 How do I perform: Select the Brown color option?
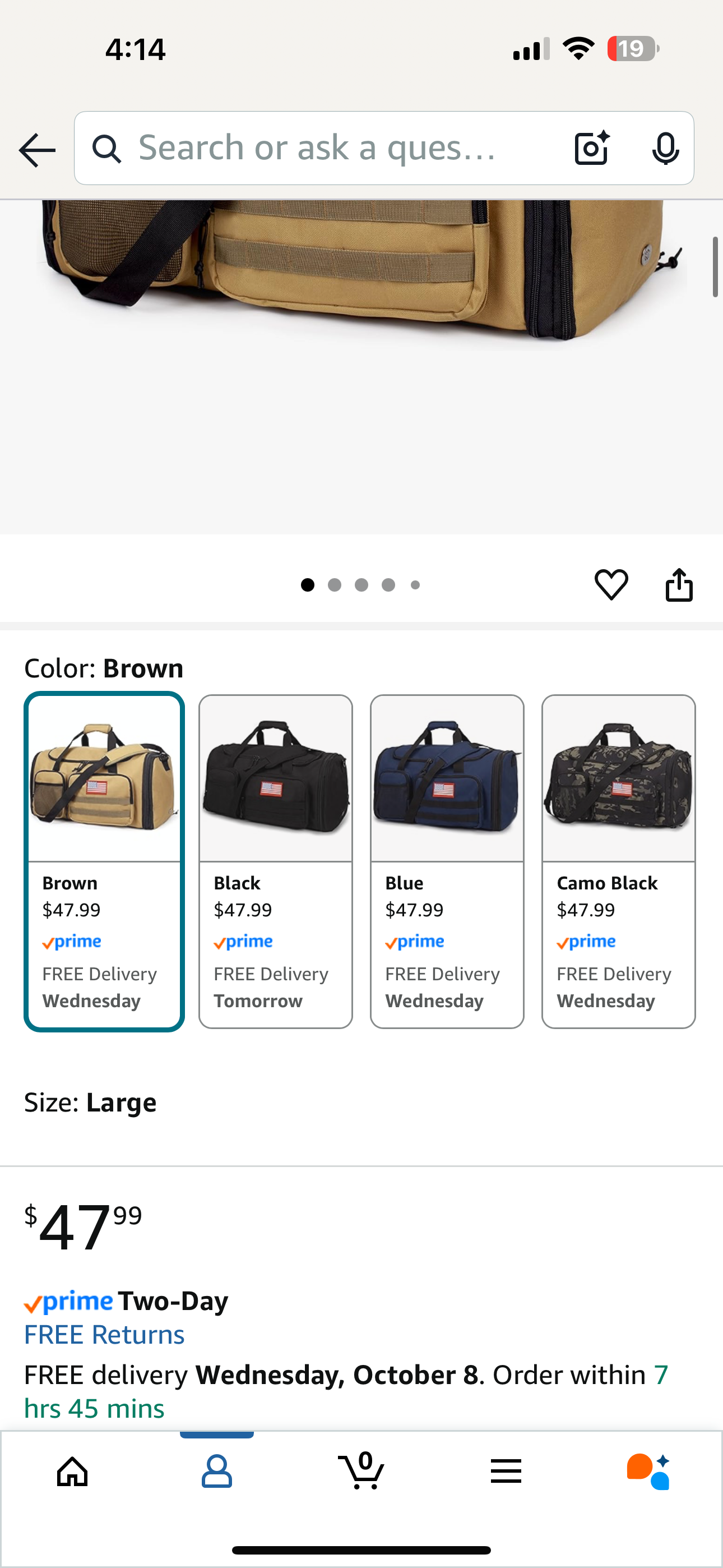click(104, 861)
